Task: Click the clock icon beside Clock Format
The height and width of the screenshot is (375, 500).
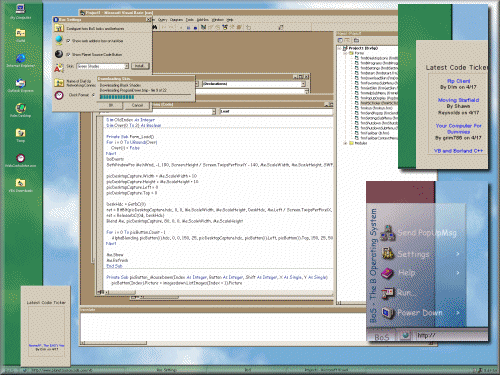Action: (x=59, y=95)
